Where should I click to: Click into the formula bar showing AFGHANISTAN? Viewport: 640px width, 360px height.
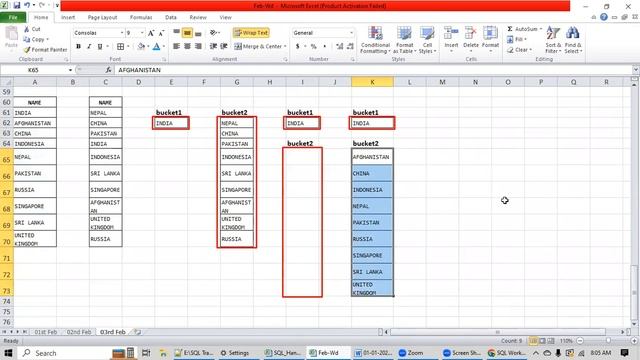373,70
